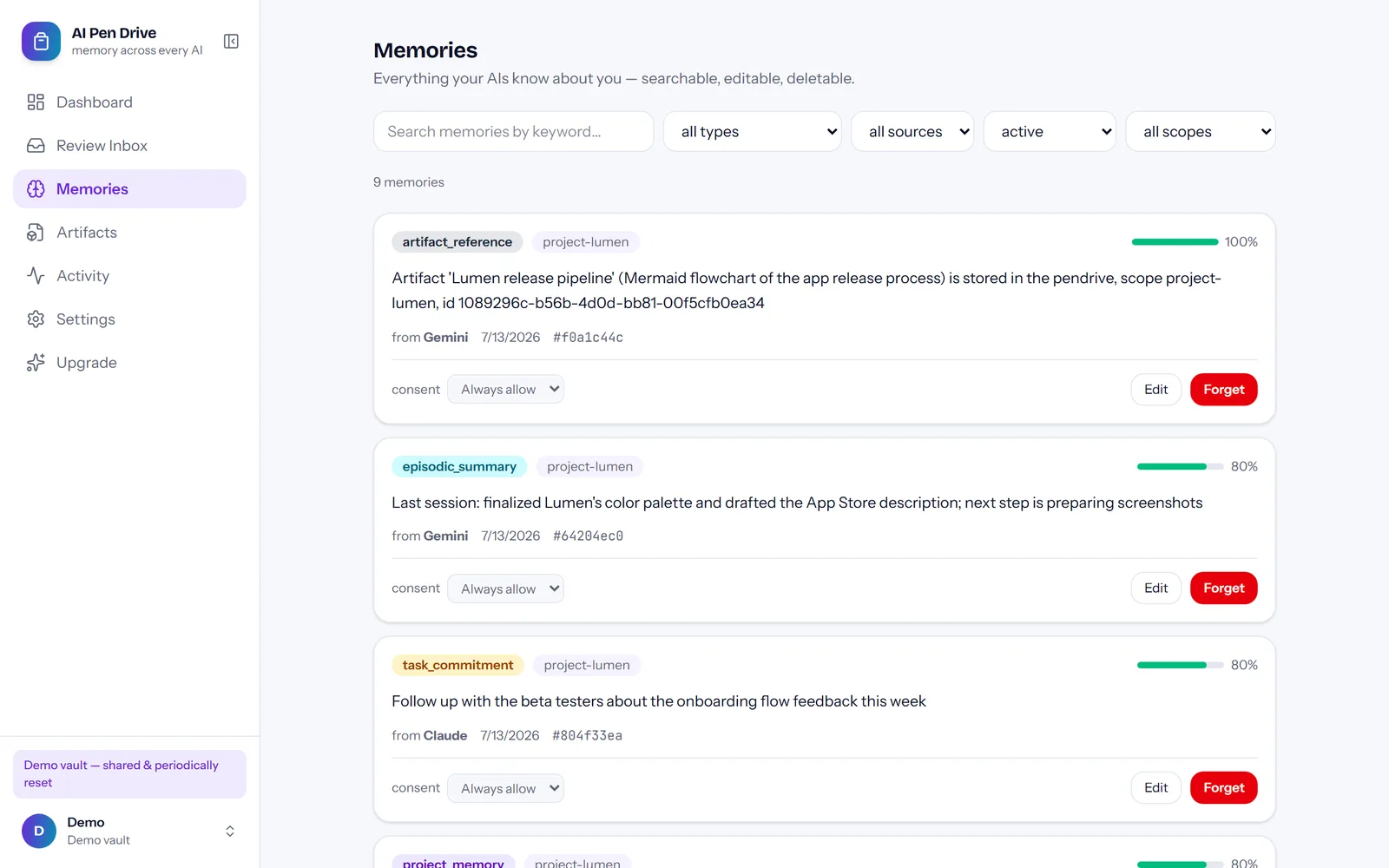
Task: View the Activity page
Action: tap(129, 276)
